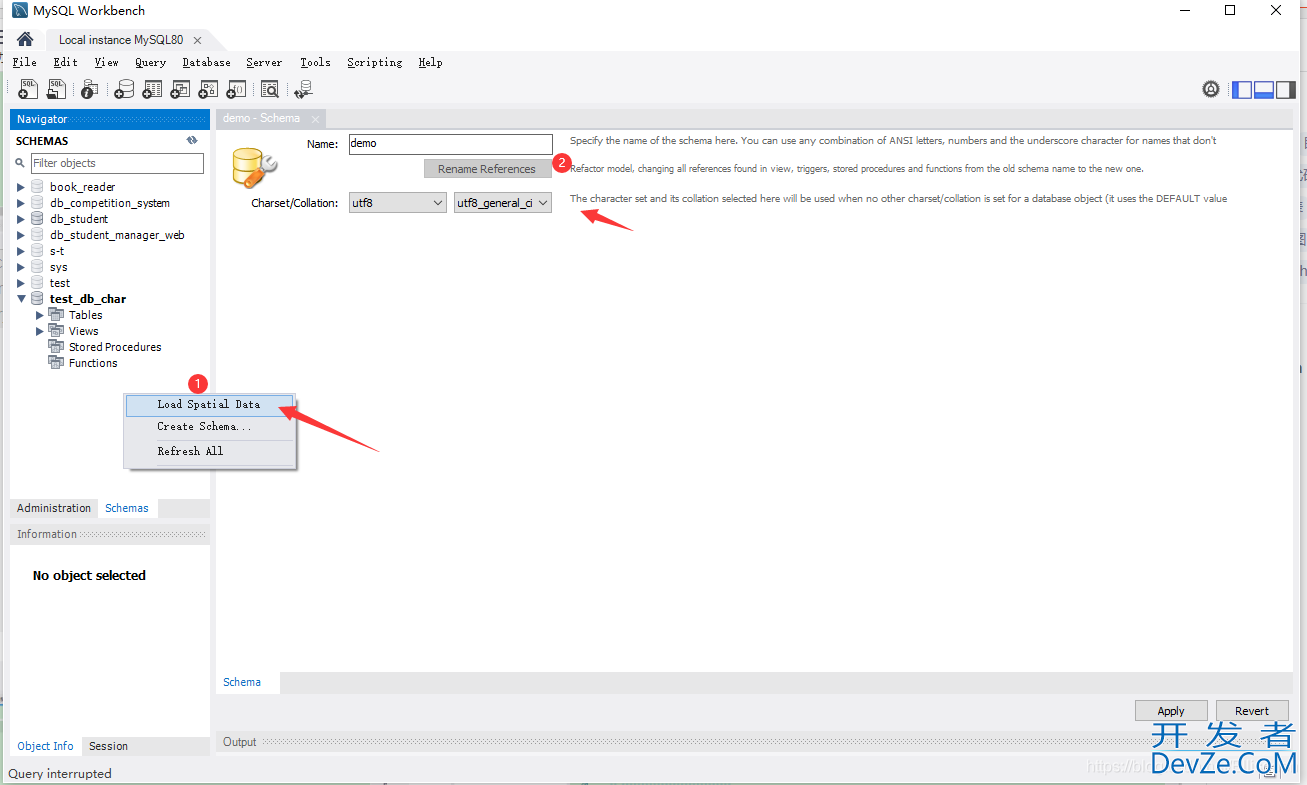Screen dimensions: 1307x785
Task: Choose Load Spatial Data context item
Action: pos(210,404)
